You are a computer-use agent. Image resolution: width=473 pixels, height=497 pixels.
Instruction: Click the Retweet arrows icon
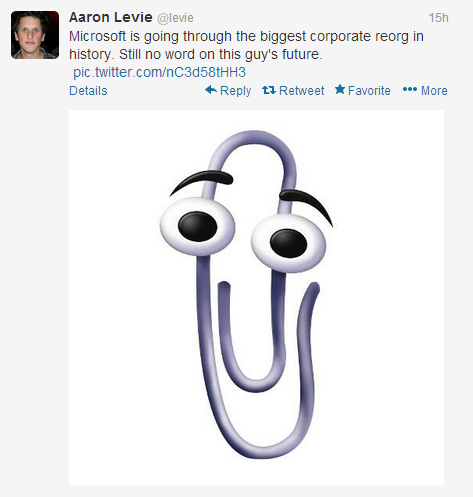coord(269,90)
